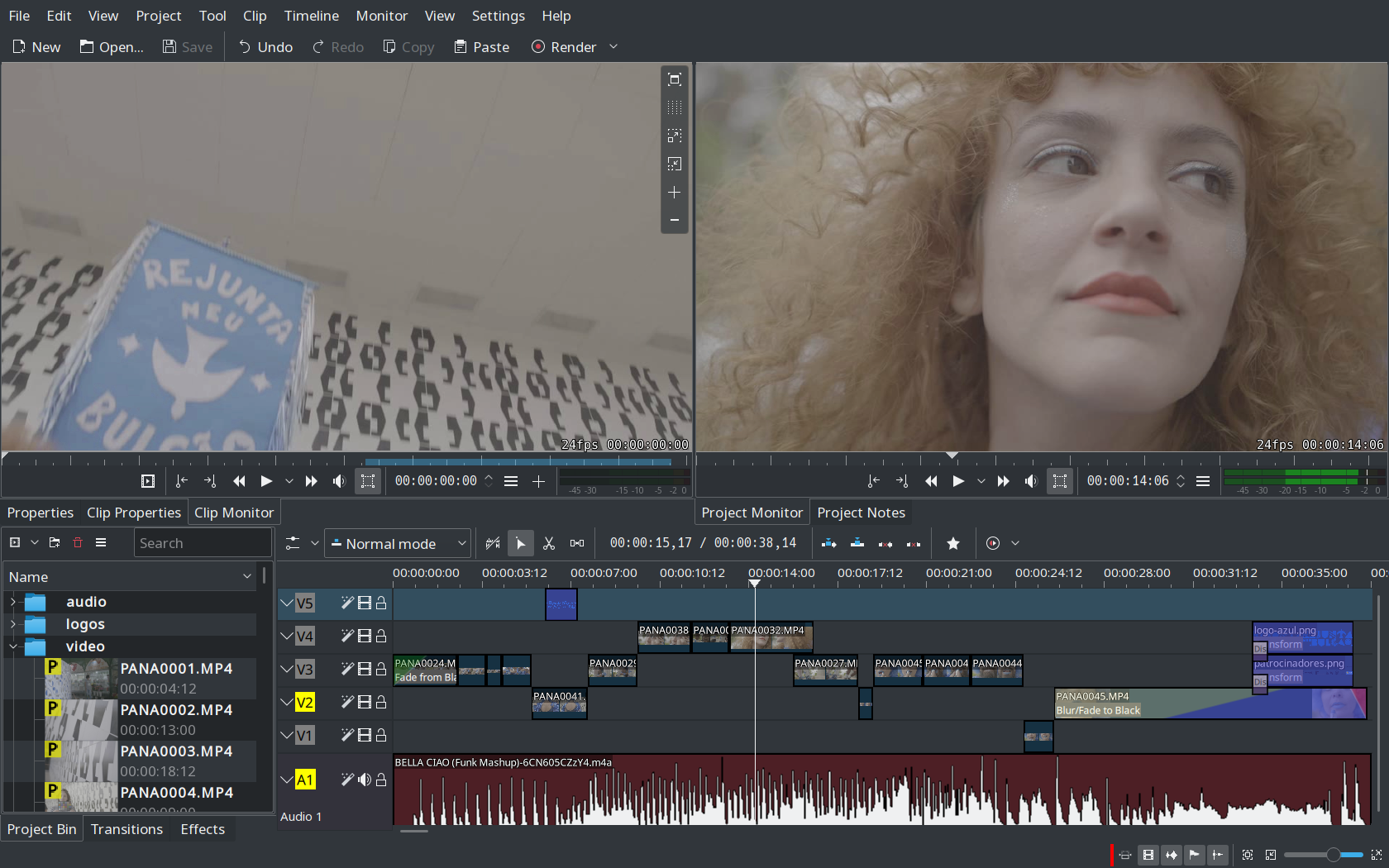
Task: Open the bin options hamburger menu
Action: [101, 542]
